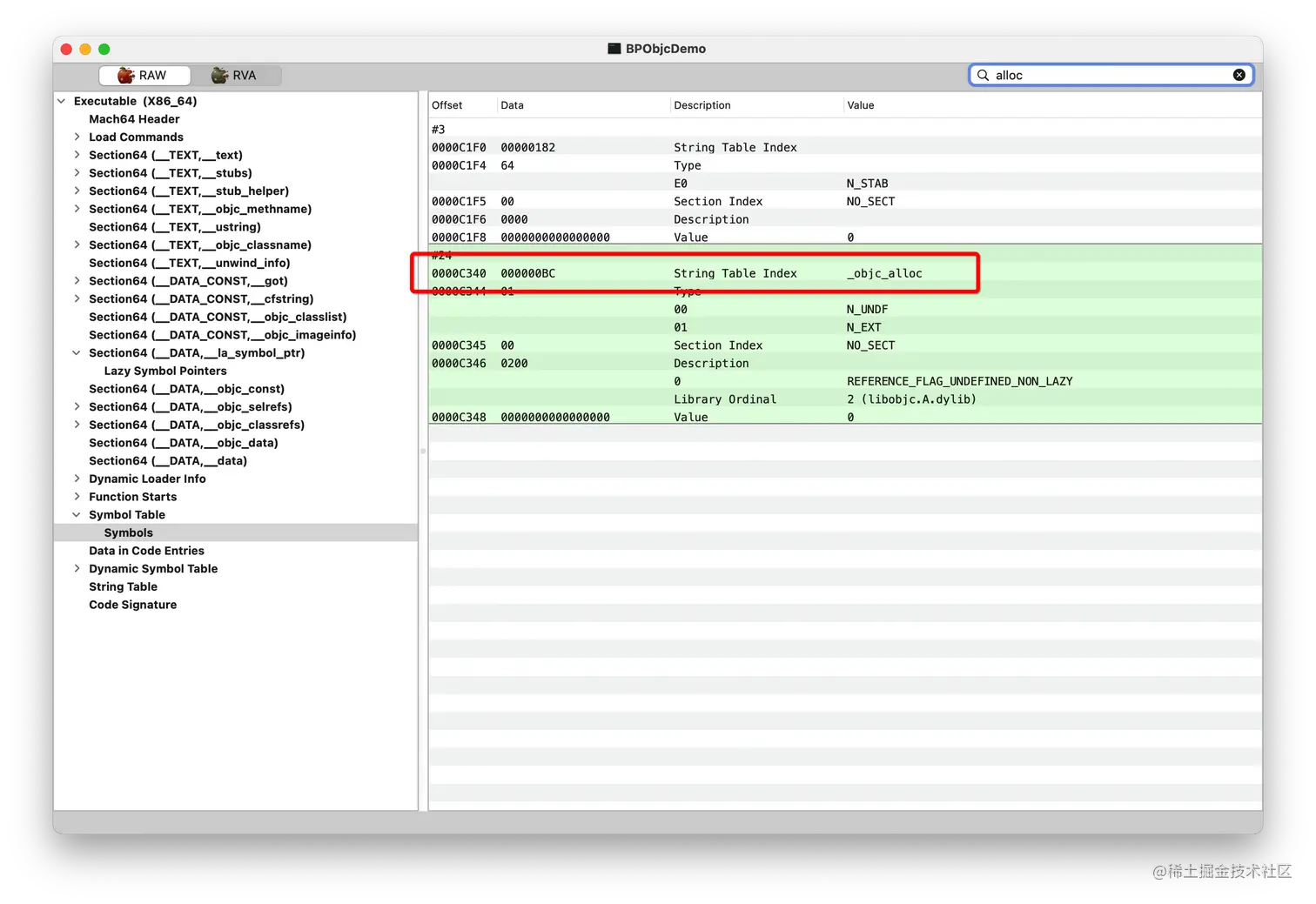Screen dimensions: 1316x904
Task: Select the N_EXT value
Action: (863, 327)
